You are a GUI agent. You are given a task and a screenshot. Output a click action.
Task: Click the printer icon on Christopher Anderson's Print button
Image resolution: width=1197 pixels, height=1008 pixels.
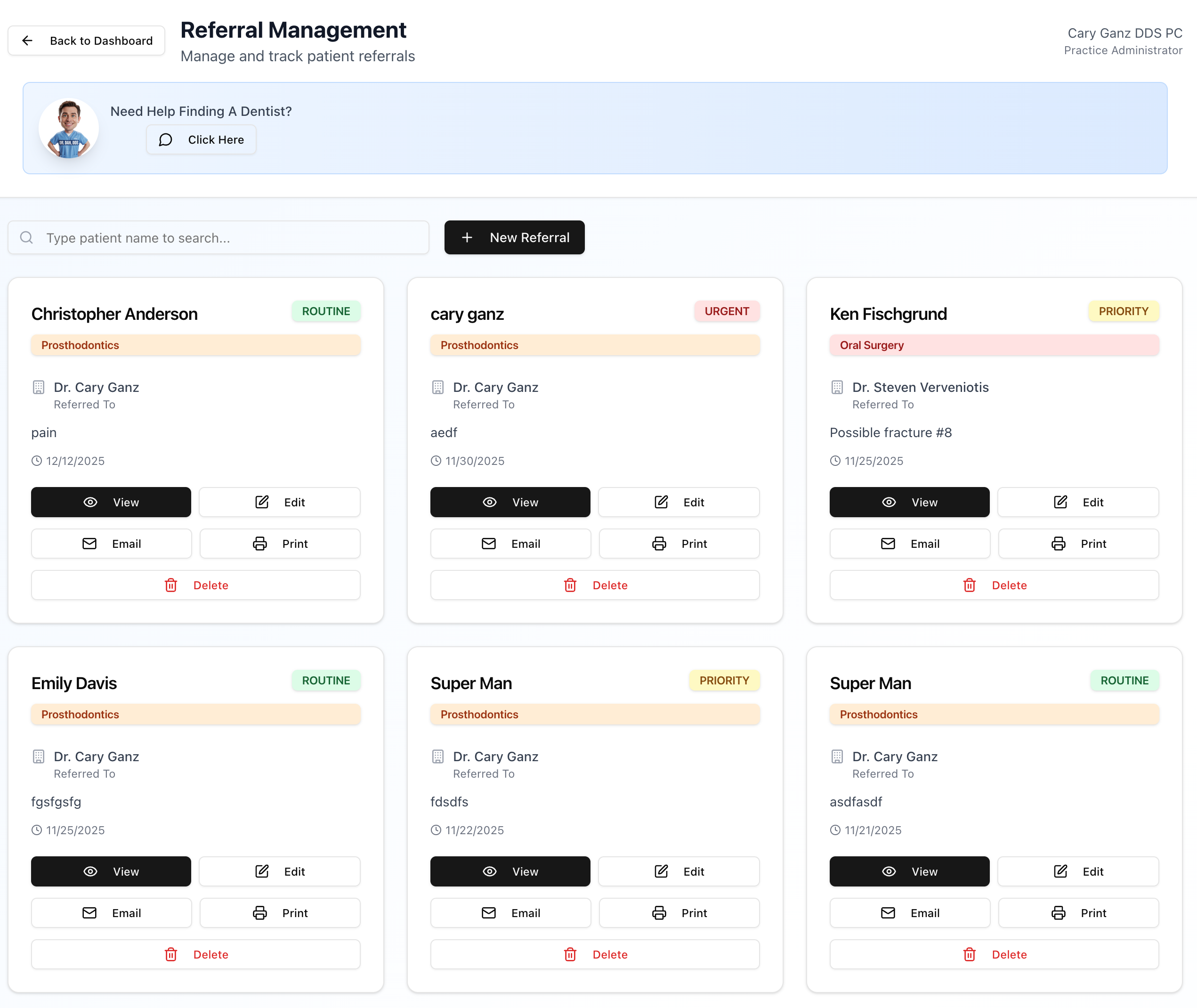(x=260, y=544)
